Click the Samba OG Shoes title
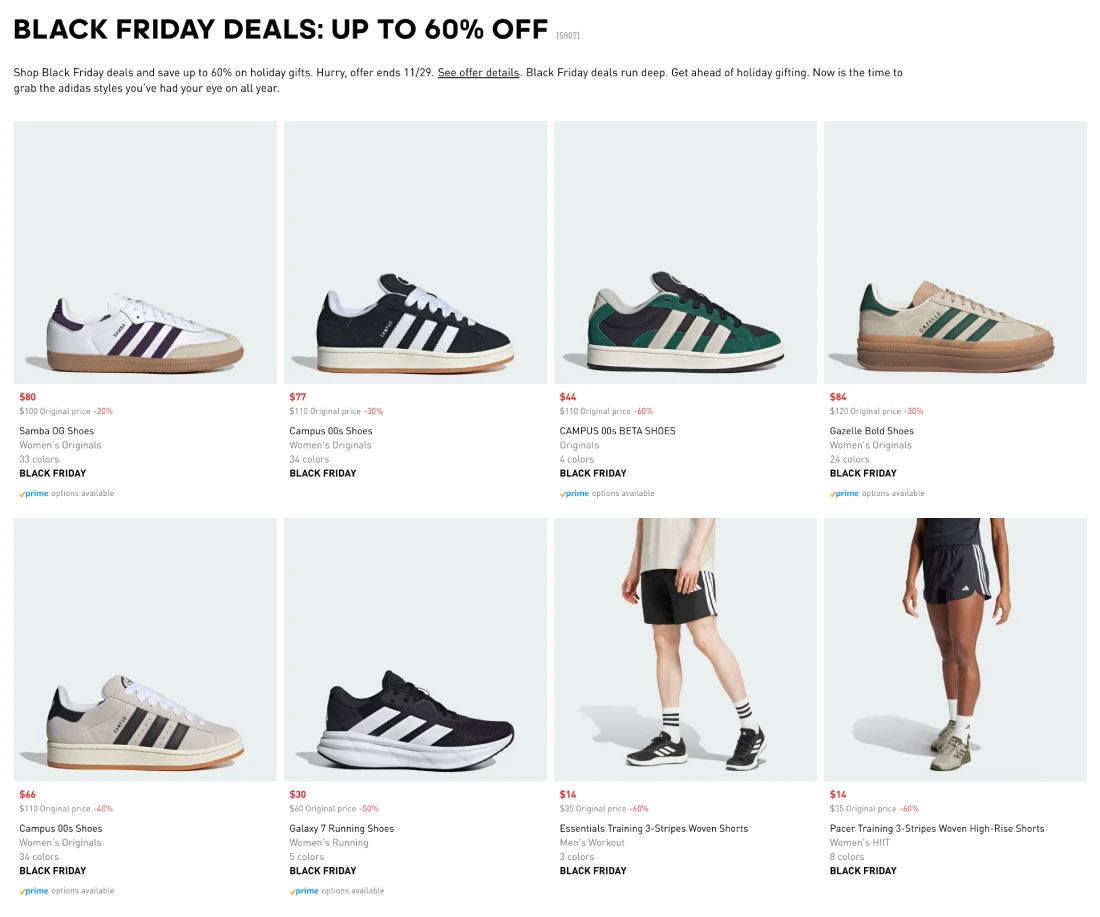 (56, 431)
